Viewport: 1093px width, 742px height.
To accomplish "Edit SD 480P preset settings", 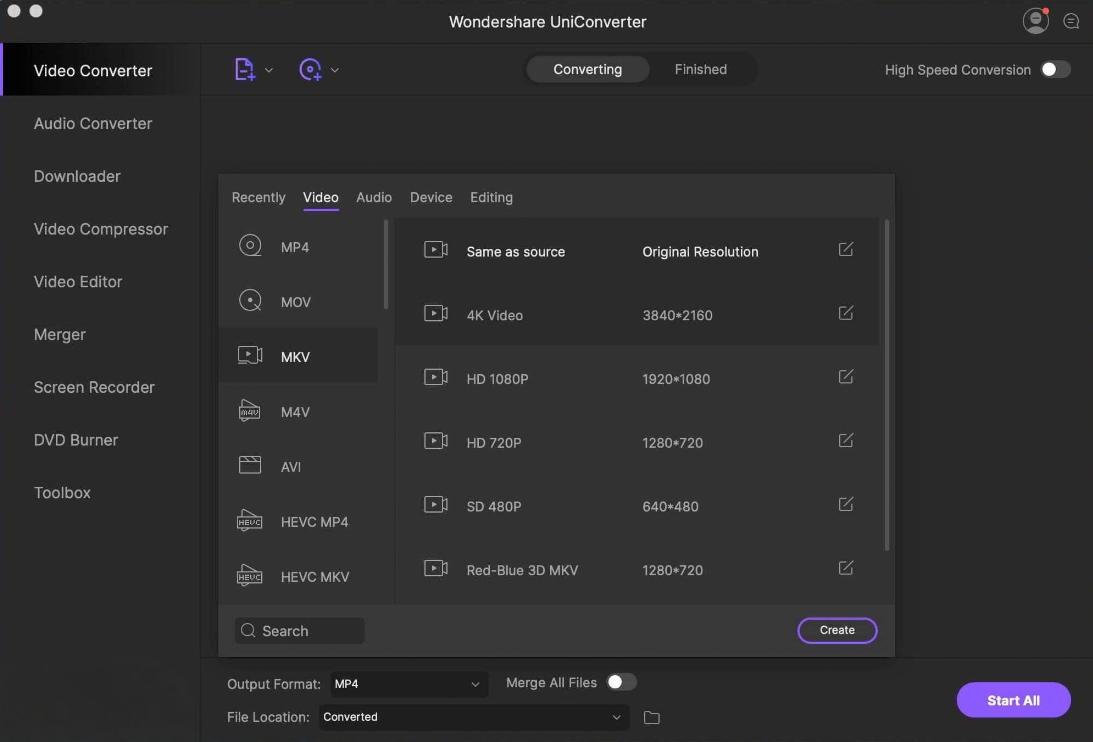I will click(846, 504).
